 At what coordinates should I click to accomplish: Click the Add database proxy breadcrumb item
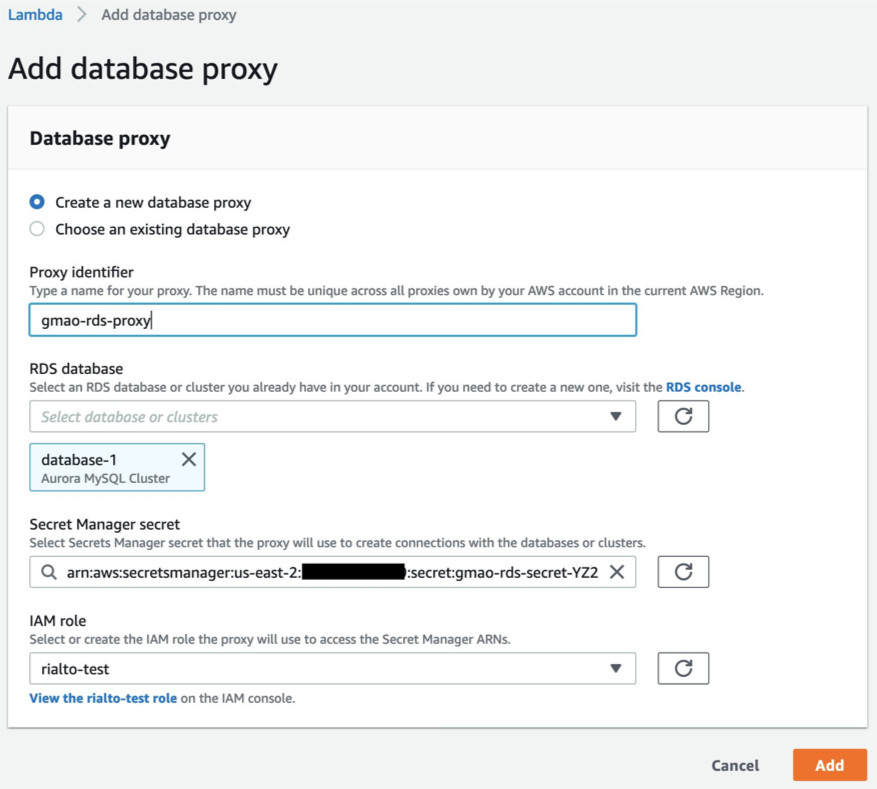pos(168,14)
